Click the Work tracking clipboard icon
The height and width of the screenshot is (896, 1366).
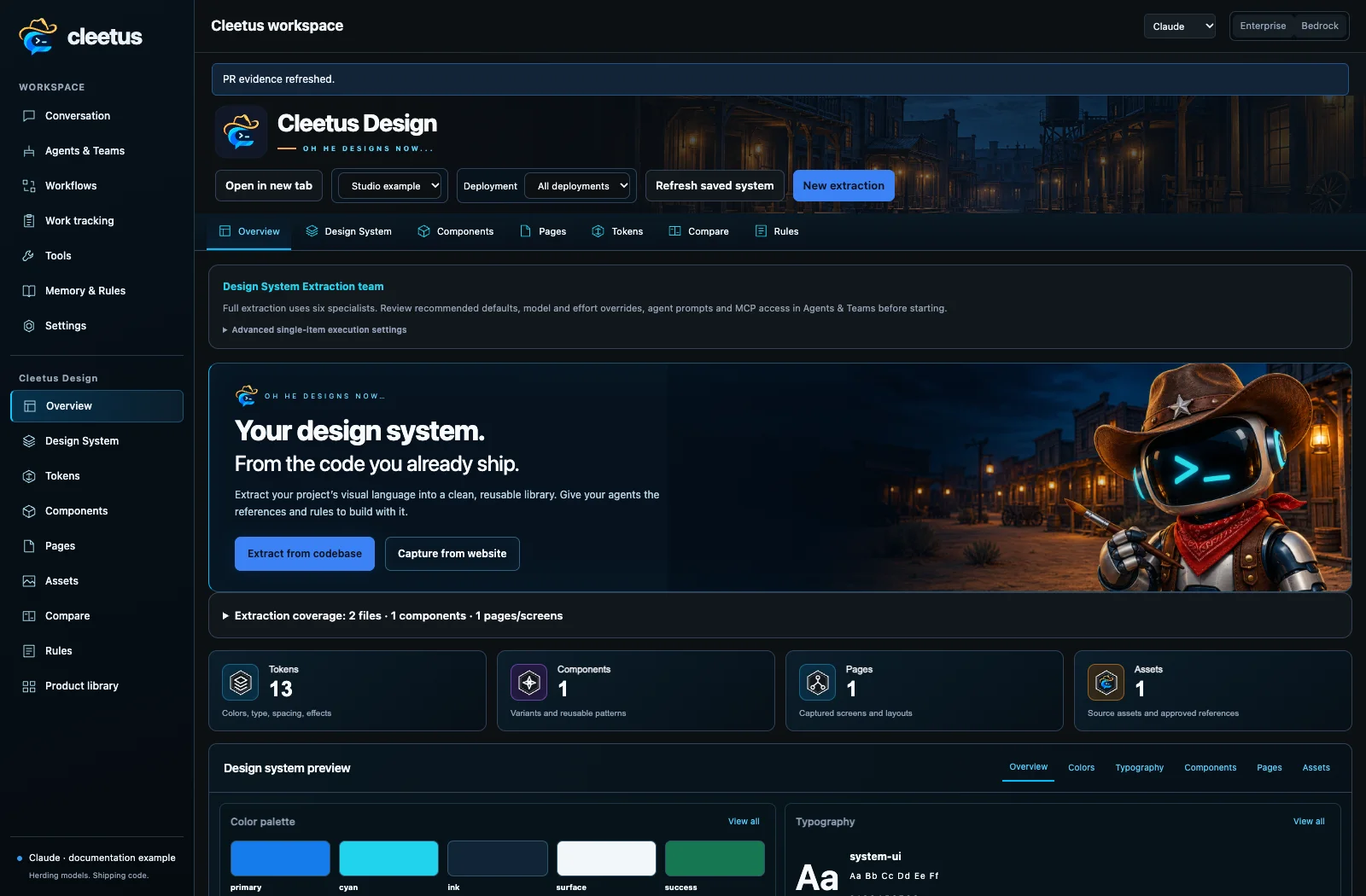29,221
